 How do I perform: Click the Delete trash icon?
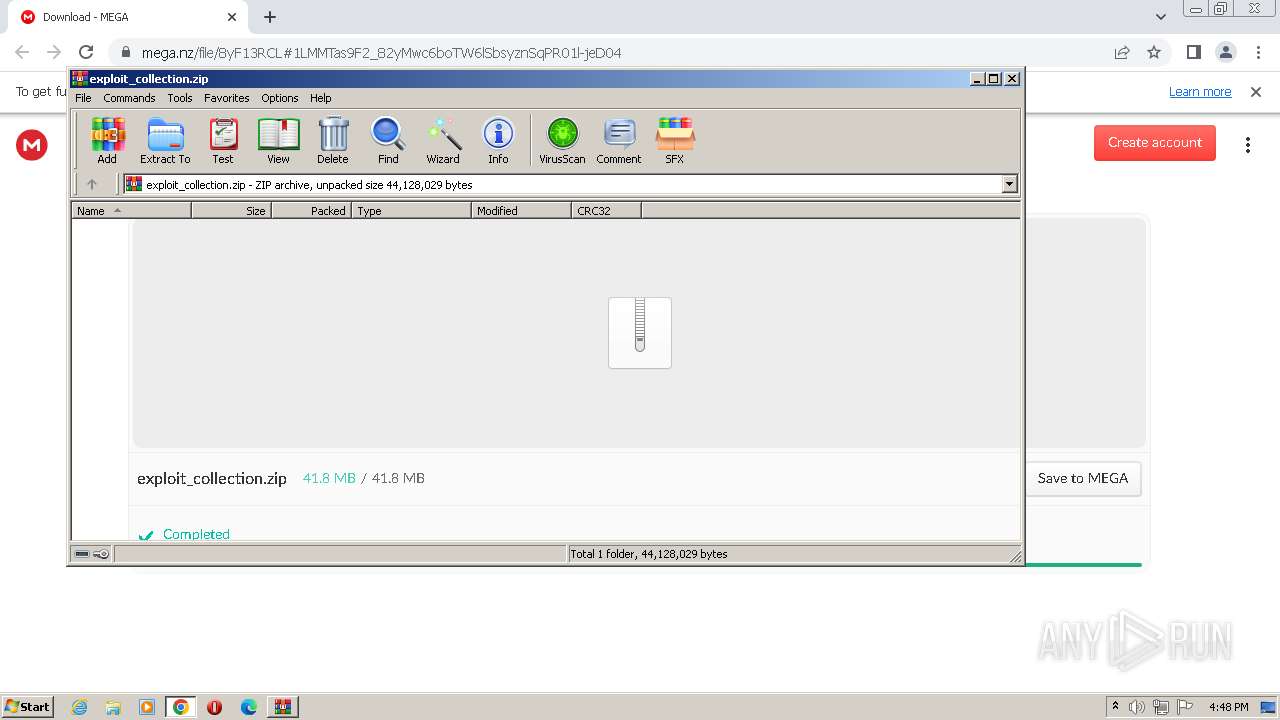point(333,140)
